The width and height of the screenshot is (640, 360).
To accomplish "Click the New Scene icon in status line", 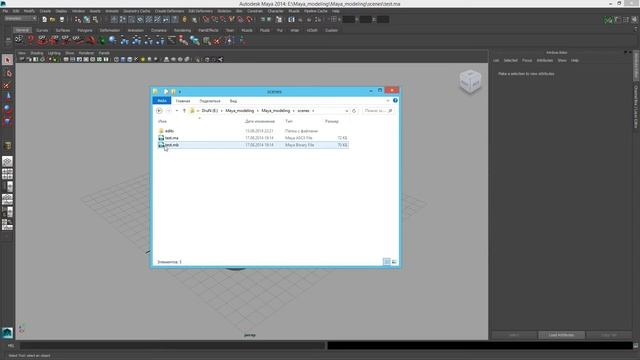I will [44, 19].
